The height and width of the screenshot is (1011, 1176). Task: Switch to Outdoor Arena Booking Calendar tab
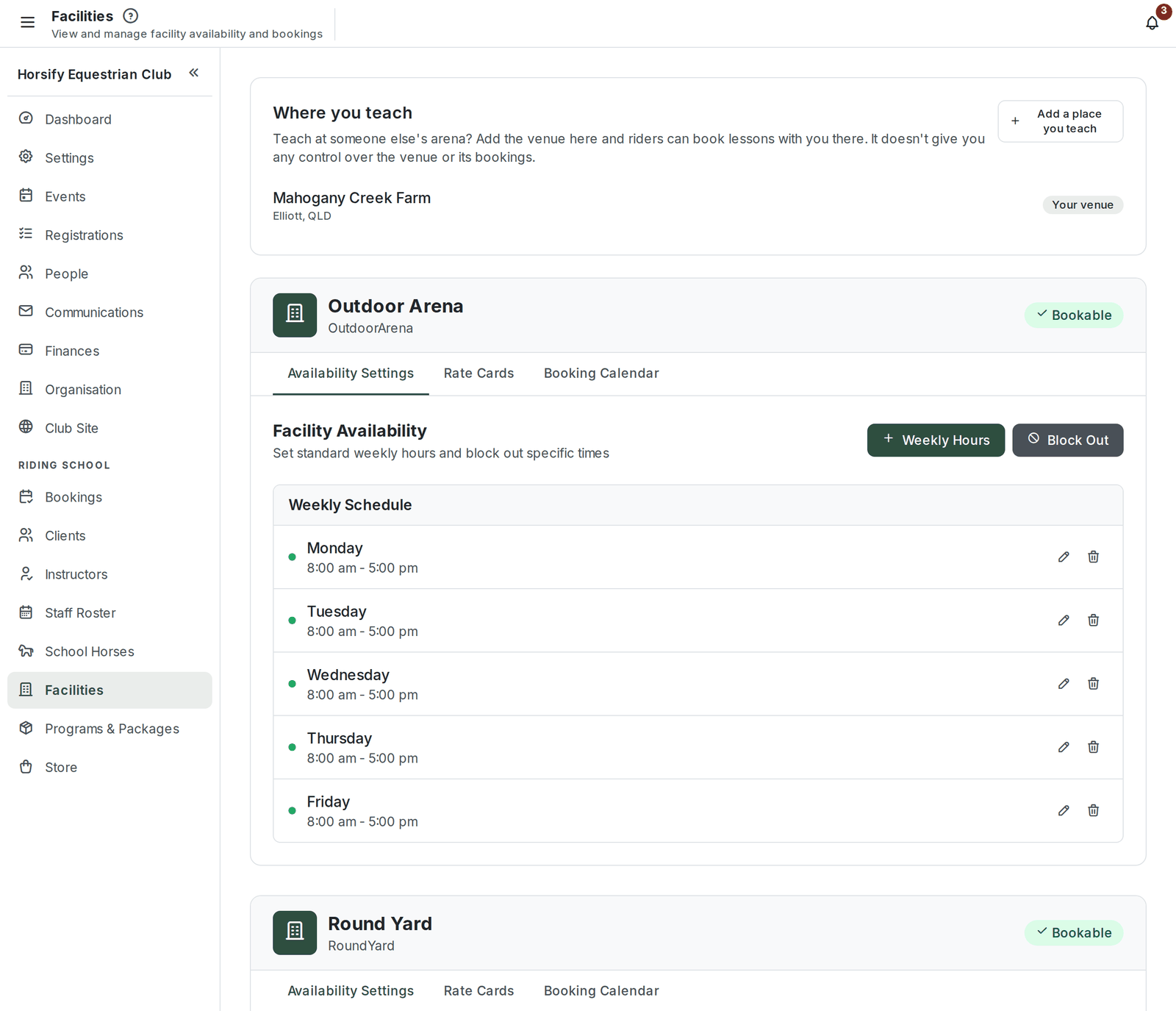(601, 373)
